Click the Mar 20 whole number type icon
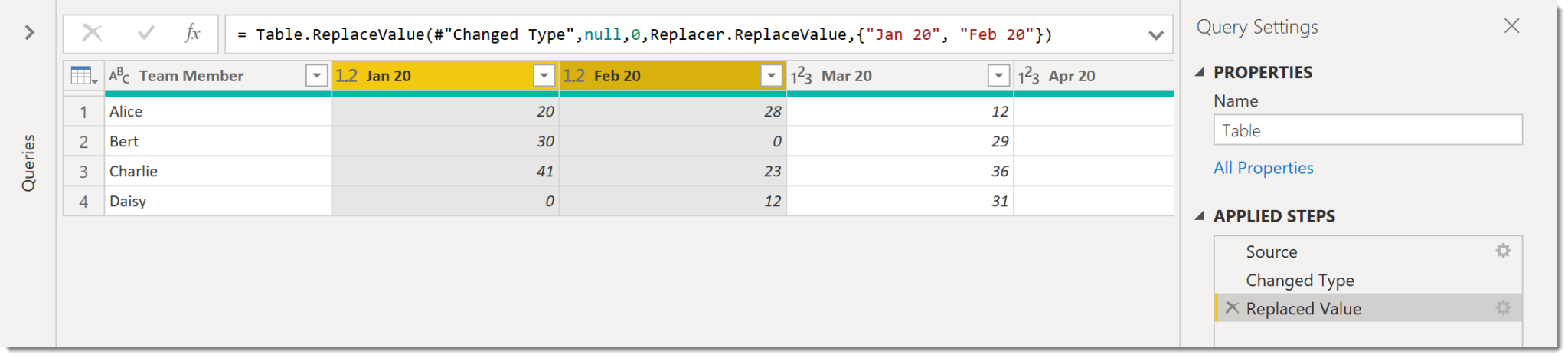This screenshot has width=1568, height=358. coord(802,76)
